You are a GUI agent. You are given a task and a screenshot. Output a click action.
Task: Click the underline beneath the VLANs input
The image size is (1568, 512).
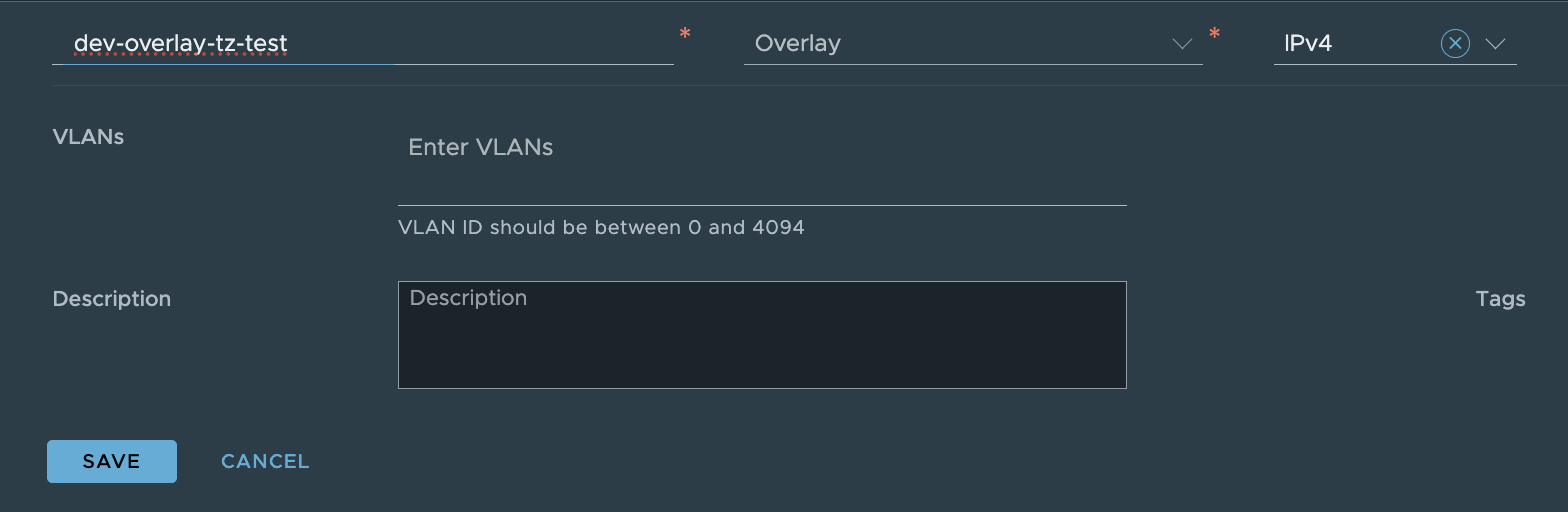coord(762,204)
